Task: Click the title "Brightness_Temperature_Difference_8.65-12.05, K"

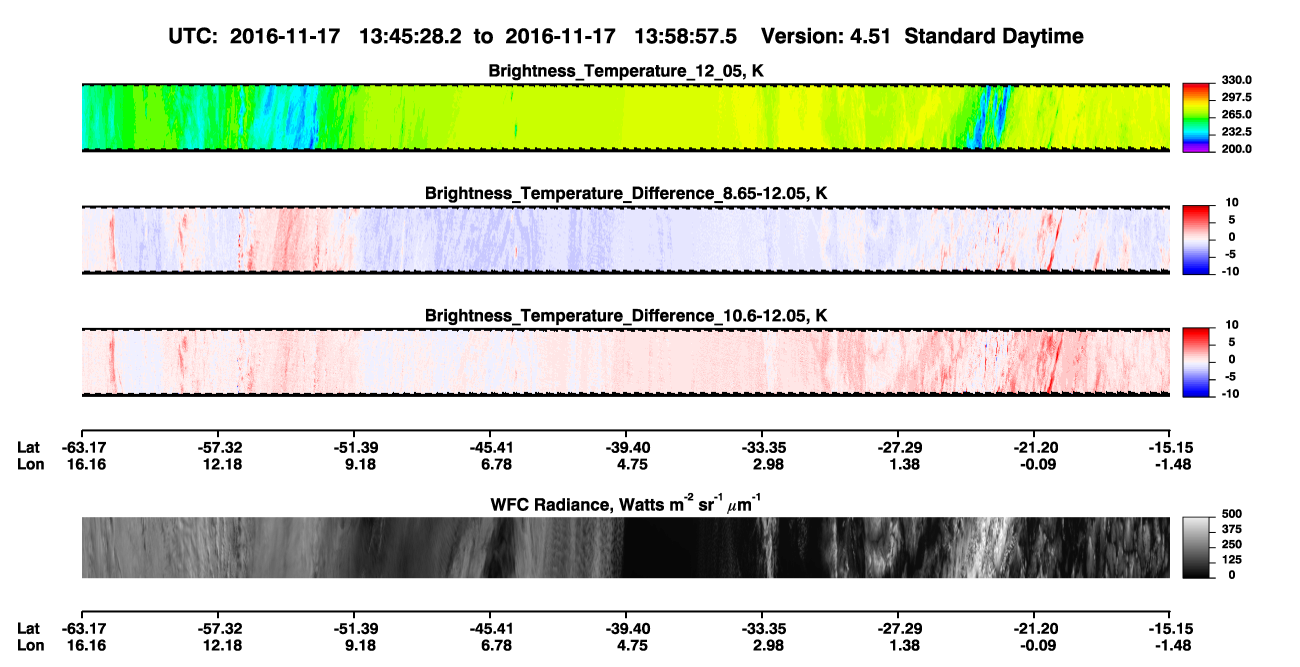Action: (626, 193)
